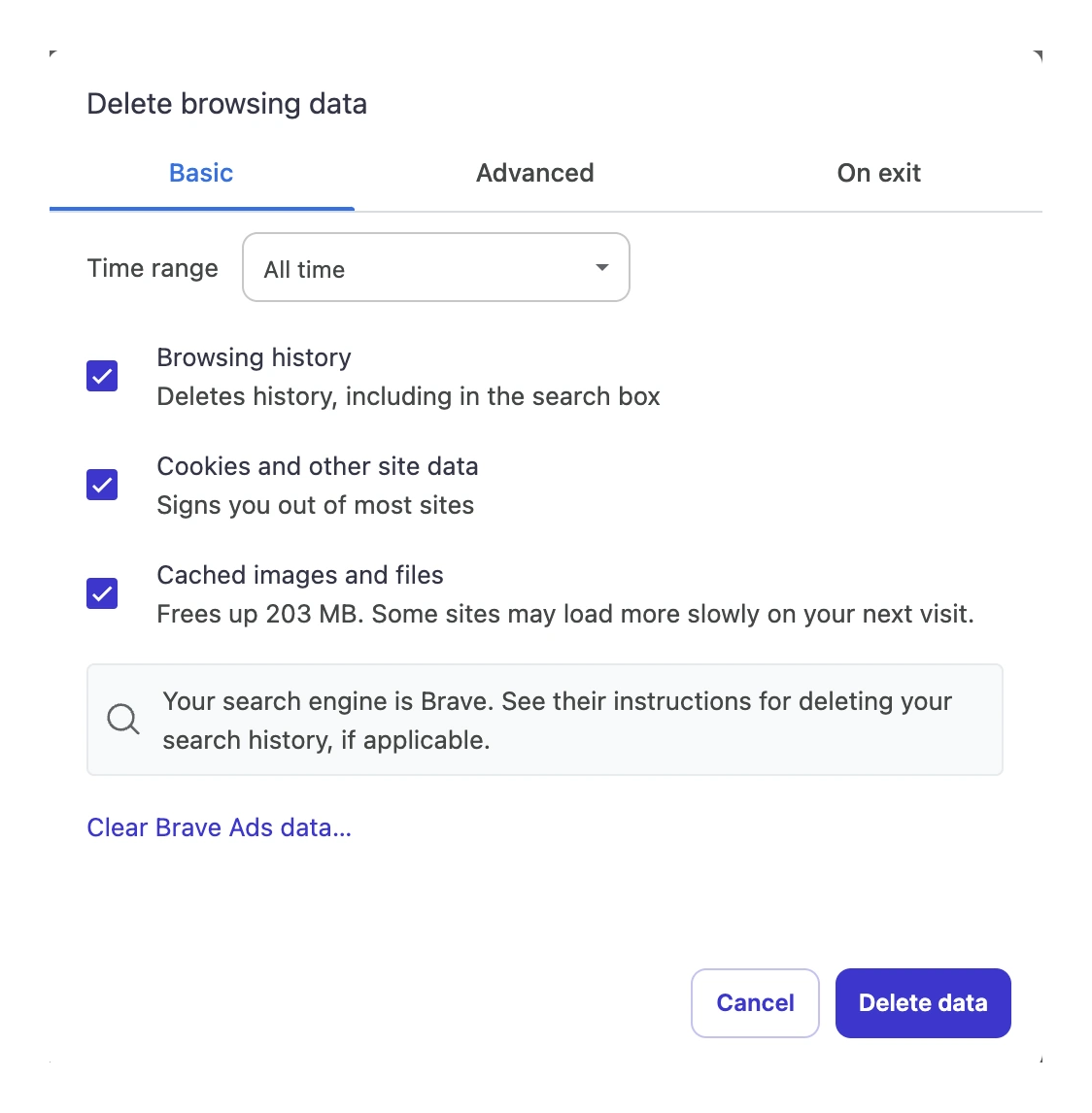Click Cancel to dismiss the dialog

coord(755,1002)
